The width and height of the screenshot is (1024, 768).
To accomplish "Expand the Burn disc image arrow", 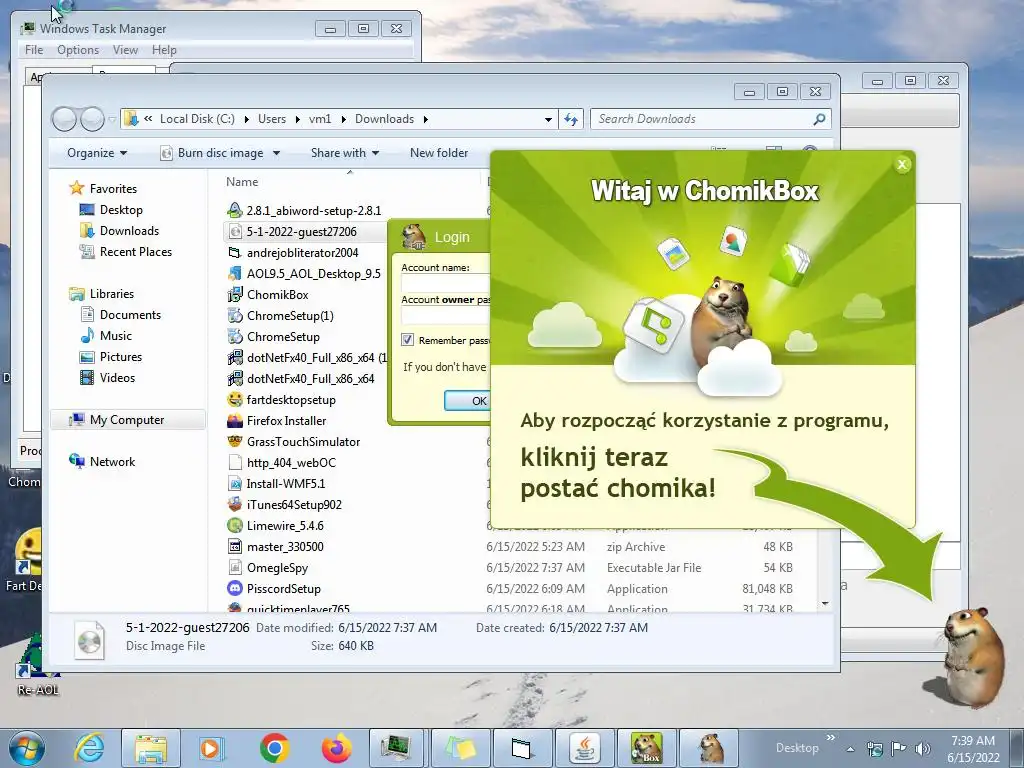I will click(x=276, y=153).
